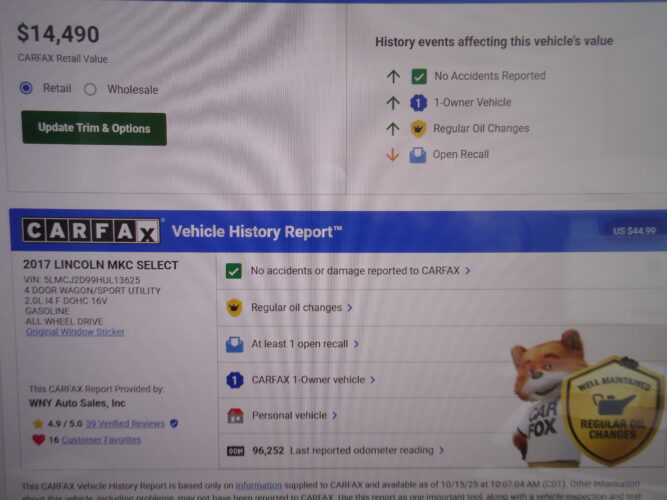Select the Retail radio button
This screenshot has height=500, width=667.
[26, 88]
